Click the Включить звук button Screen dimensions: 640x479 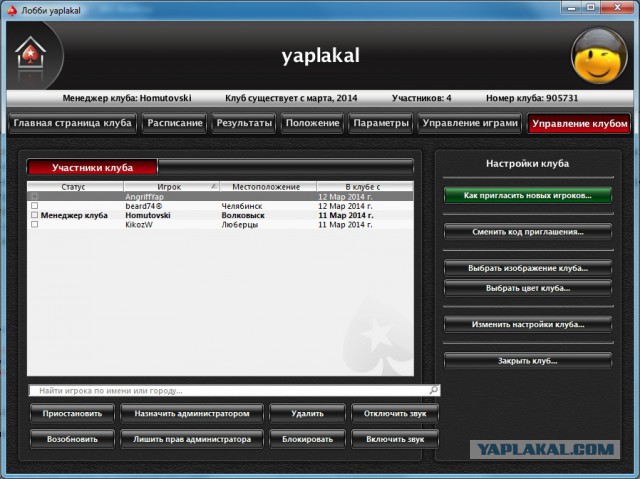pos(395,439)
